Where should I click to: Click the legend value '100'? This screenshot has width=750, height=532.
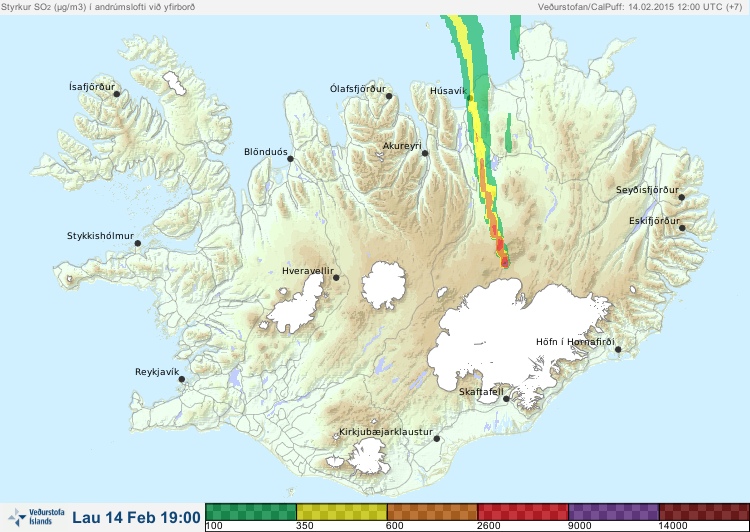coord(214,526)
